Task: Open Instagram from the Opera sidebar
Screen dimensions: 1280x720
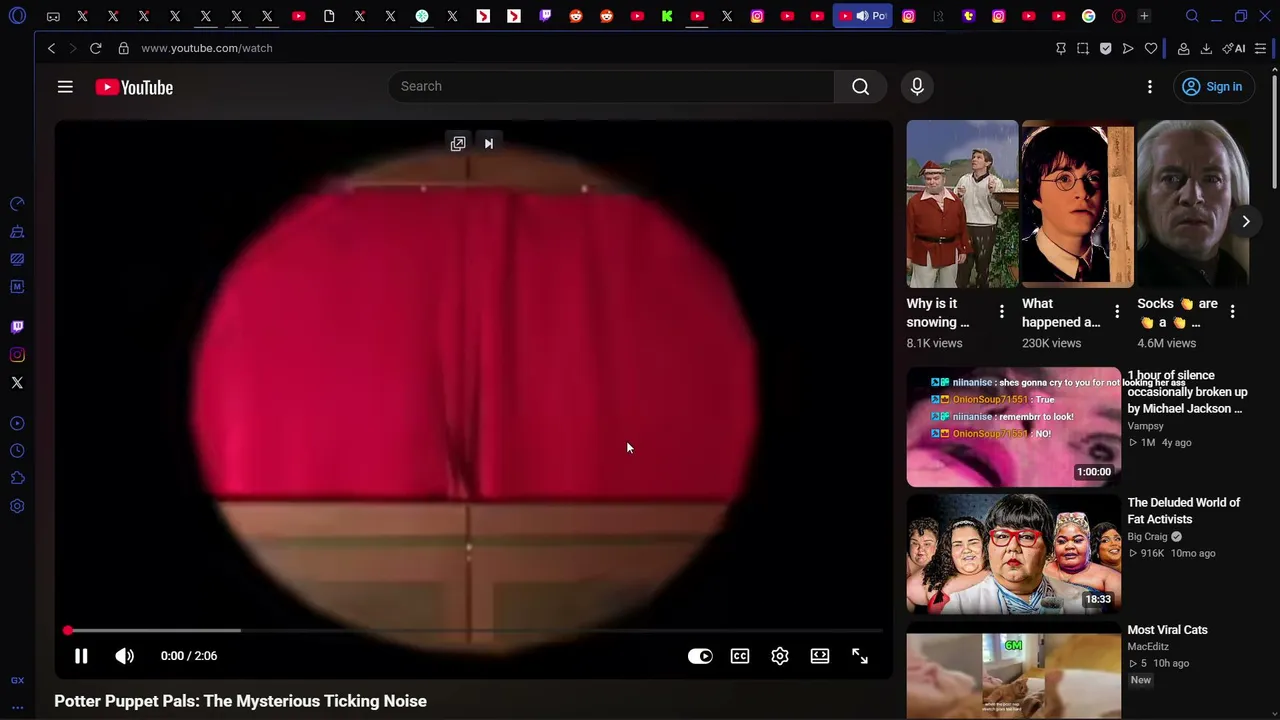Action: point(17,355)
